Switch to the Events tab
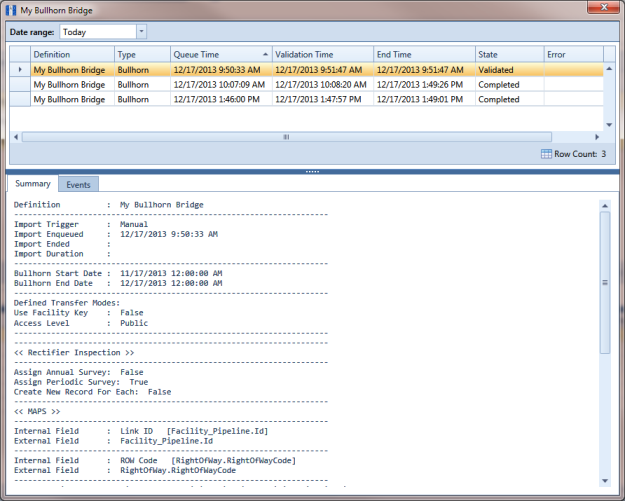This screenshot has height=501, width=625. point(79,185)
